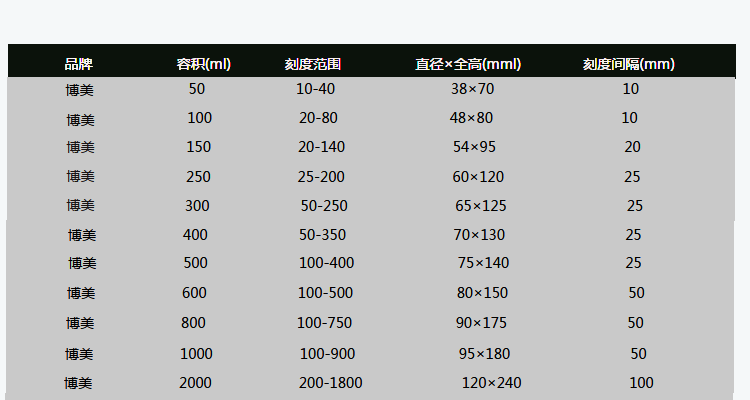The image size is (750, 400).
Task: Select the 直径×全高(mm) header cell
Action: (x=468, y=64)
